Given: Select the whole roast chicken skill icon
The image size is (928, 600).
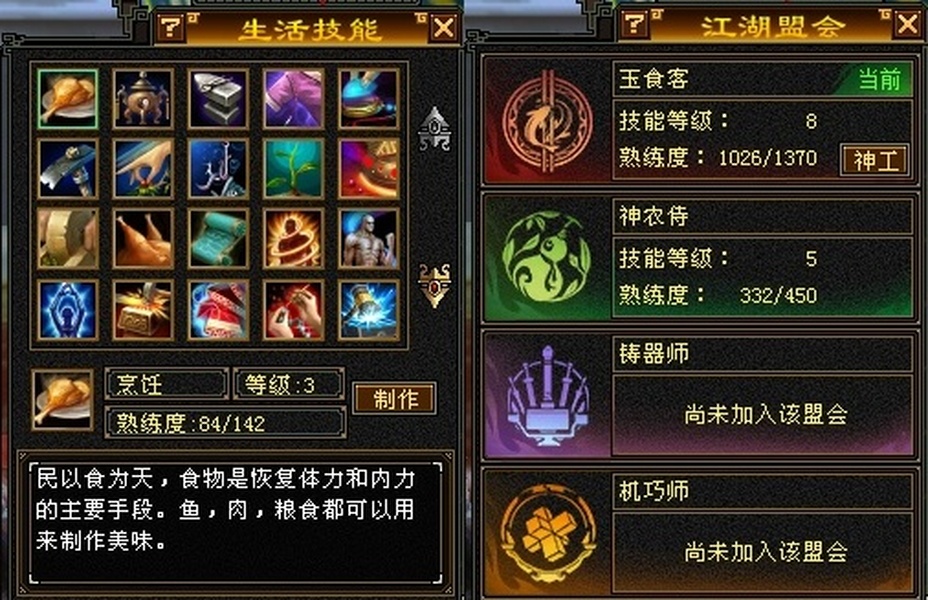Looking at the screenshot, I should (143, 239).
